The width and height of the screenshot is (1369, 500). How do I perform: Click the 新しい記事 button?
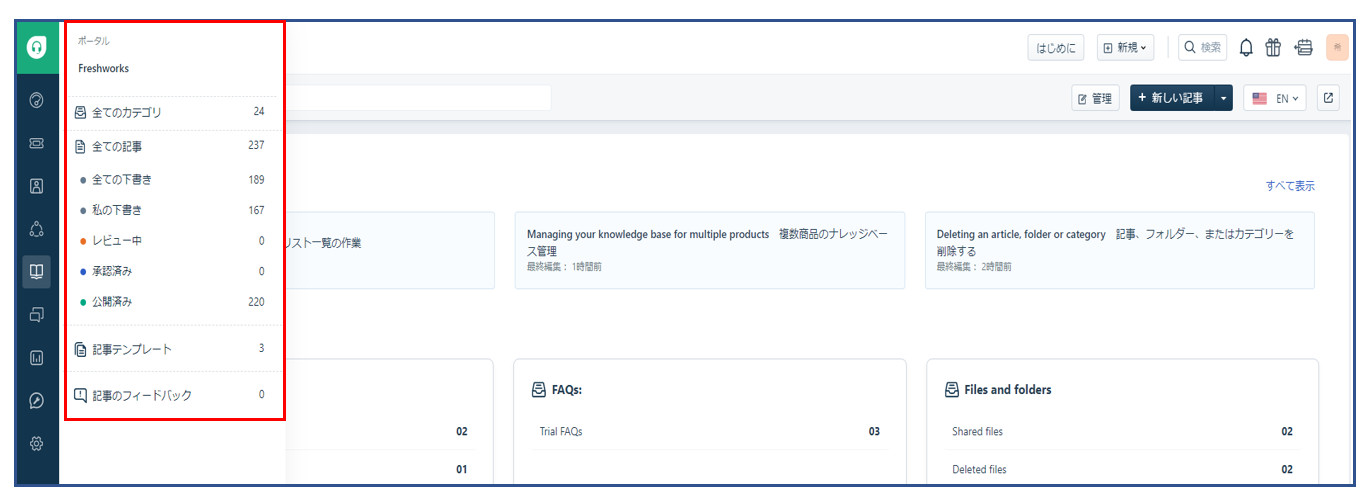pos(1172,98)
